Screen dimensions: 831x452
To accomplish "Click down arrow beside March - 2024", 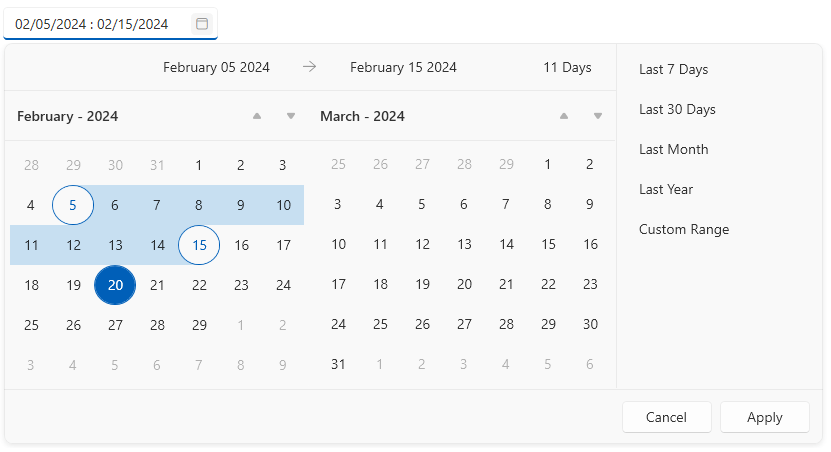I will coord(598,116).
